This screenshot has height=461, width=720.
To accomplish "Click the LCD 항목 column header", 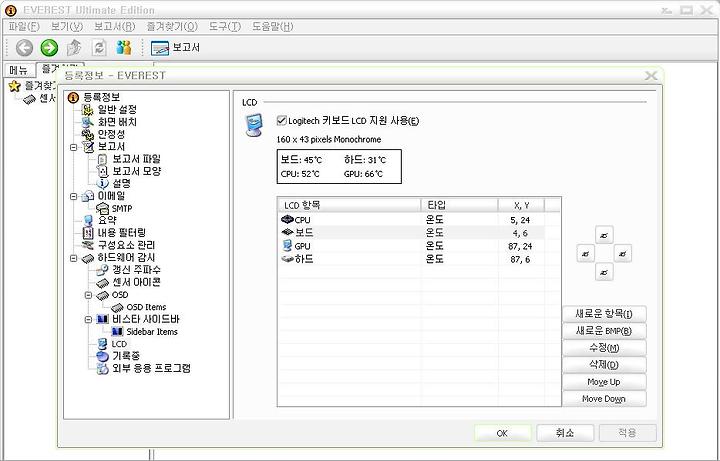I will [x=349, y=205].
